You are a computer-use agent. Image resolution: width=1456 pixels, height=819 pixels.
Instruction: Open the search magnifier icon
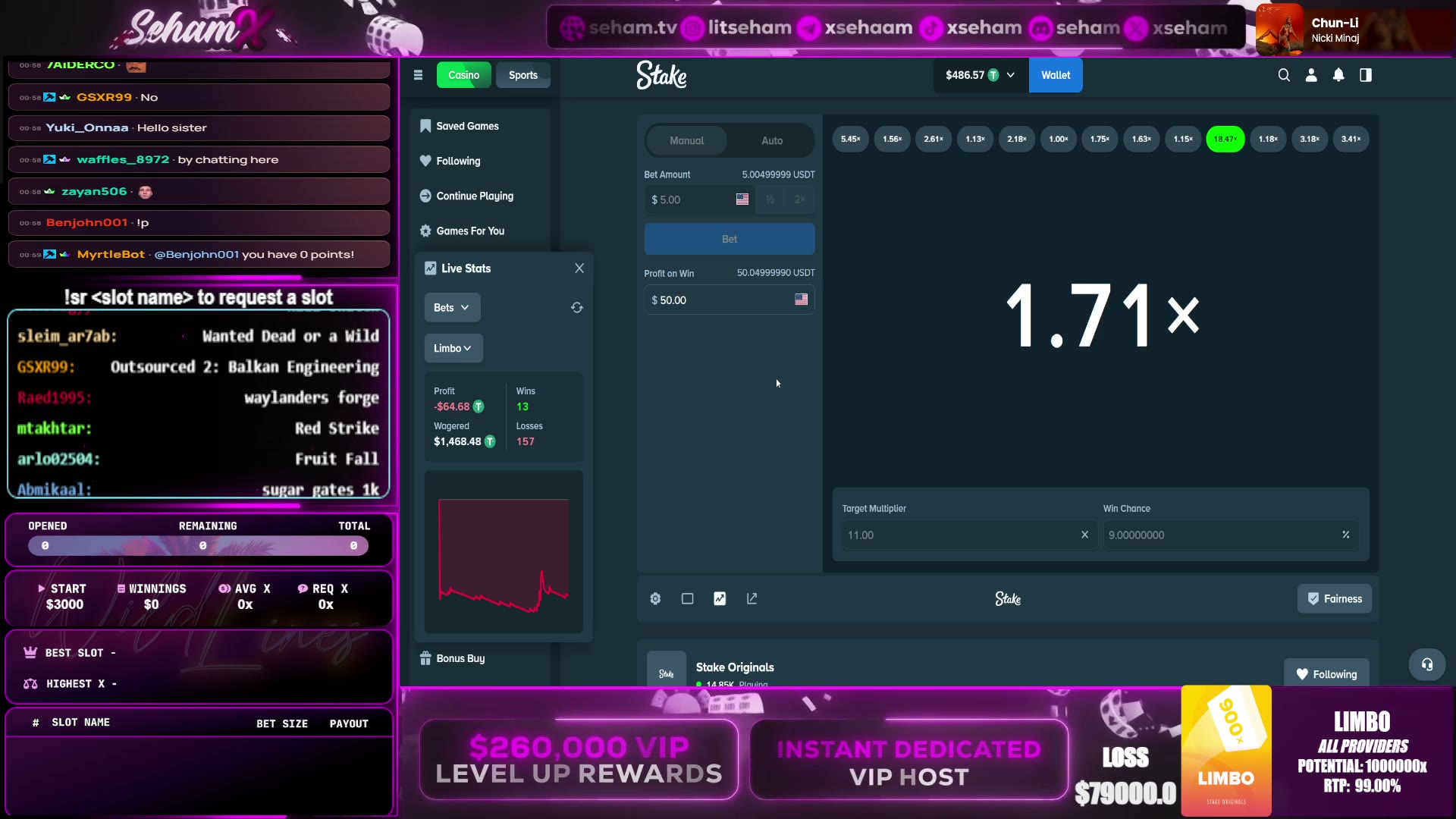pyautogui.click(x=1284, y=75)
